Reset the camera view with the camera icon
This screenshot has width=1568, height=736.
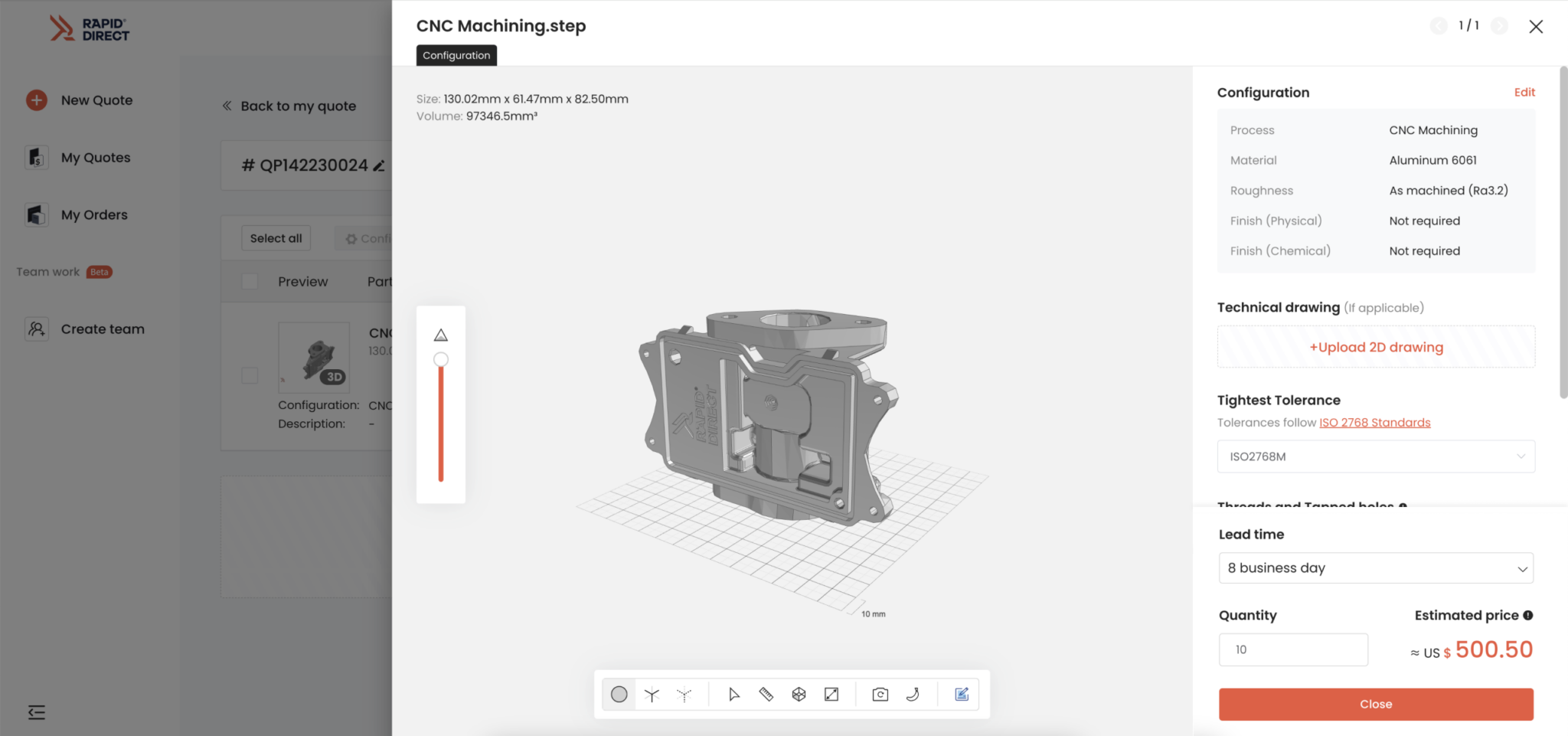(879, 694)
